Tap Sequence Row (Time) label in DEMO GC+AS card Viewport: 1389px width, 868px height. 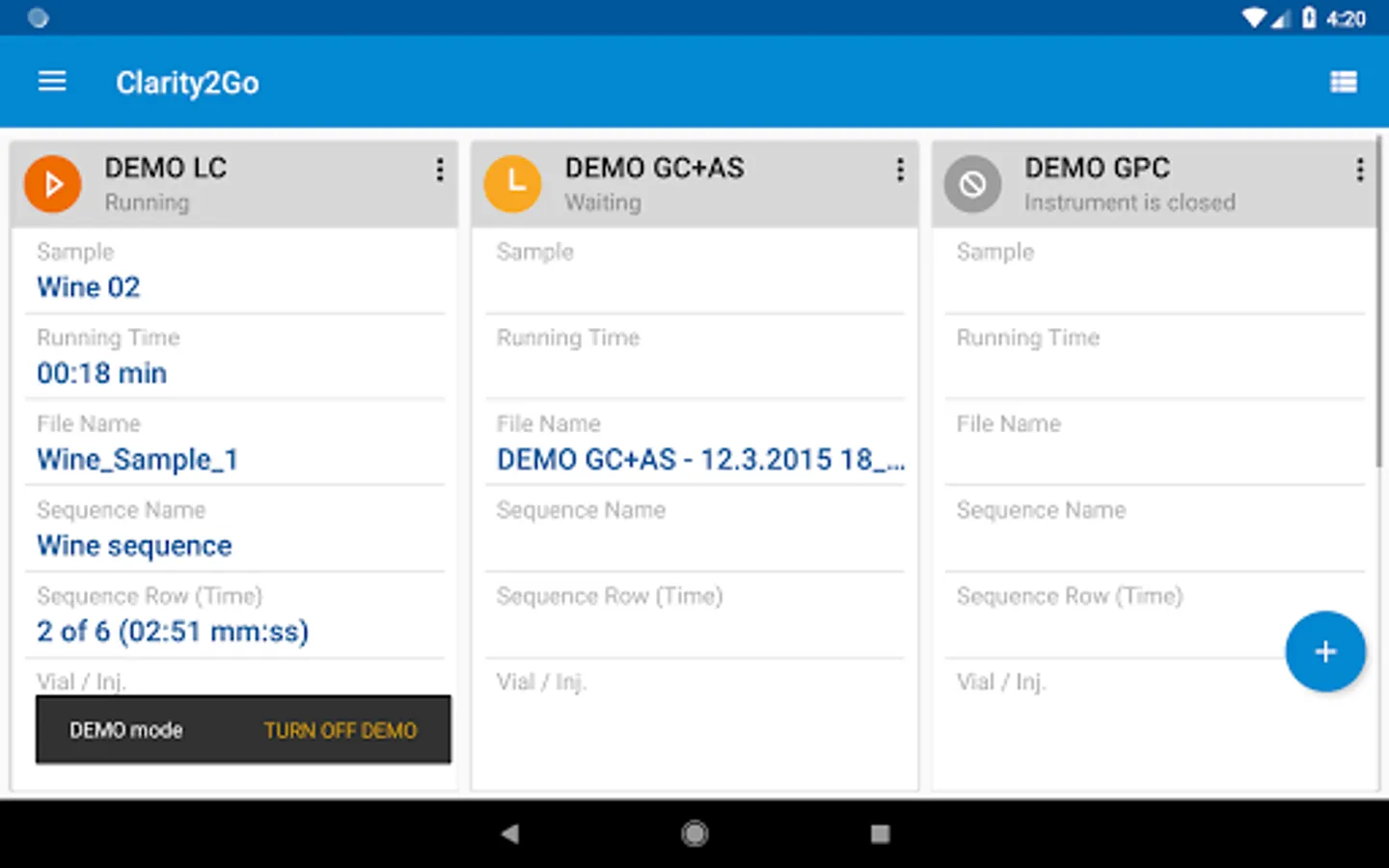pyautogui.click(x=610, y=596)
